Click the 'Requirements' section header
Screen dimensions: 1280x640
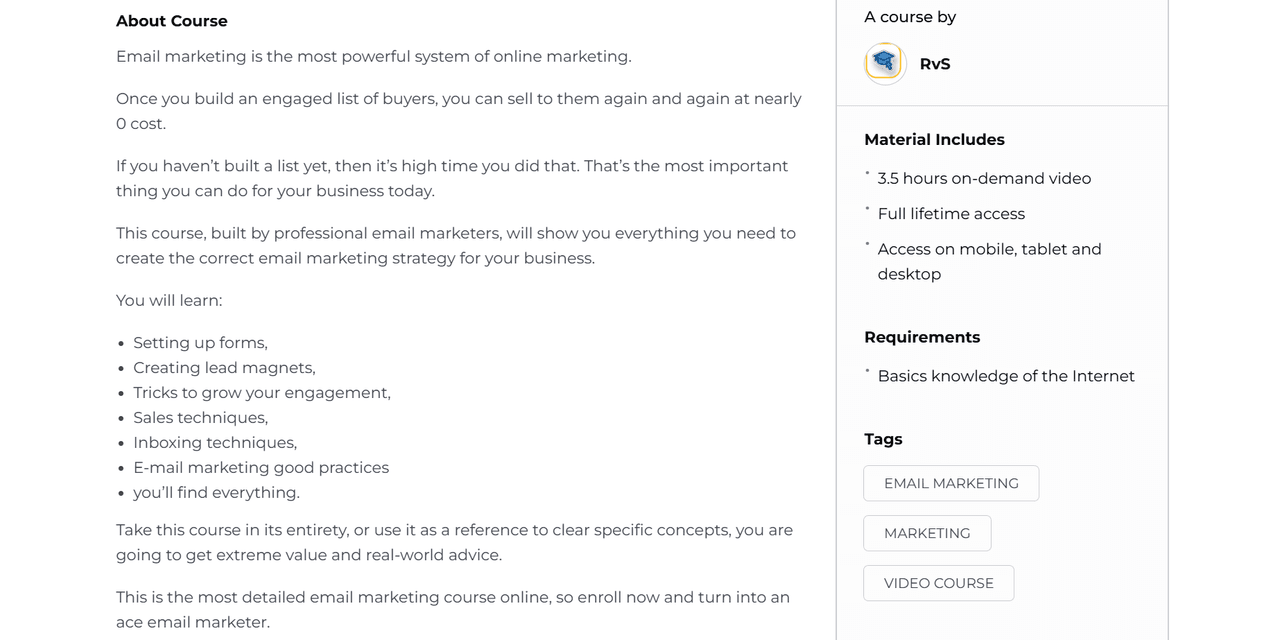click(922, 337)
